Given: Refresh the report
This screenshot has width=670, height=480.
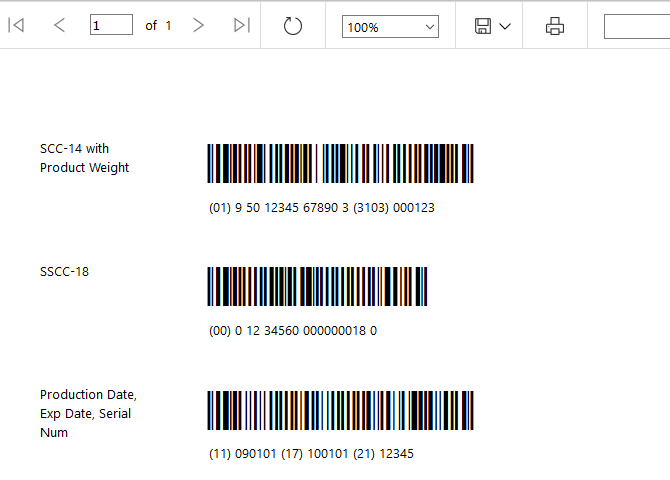Looking at the screenshot, I should [x=293, y=26].
